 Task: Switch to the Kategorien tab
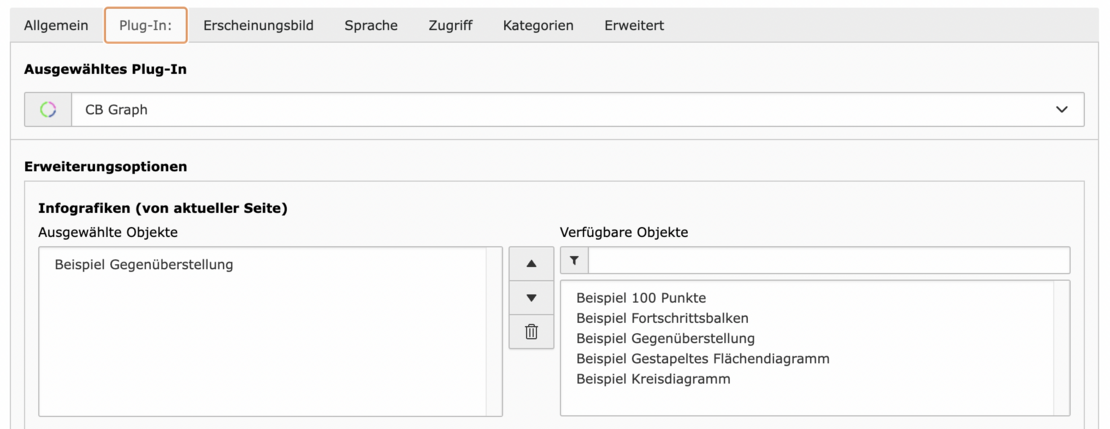(x=538, y=25)
